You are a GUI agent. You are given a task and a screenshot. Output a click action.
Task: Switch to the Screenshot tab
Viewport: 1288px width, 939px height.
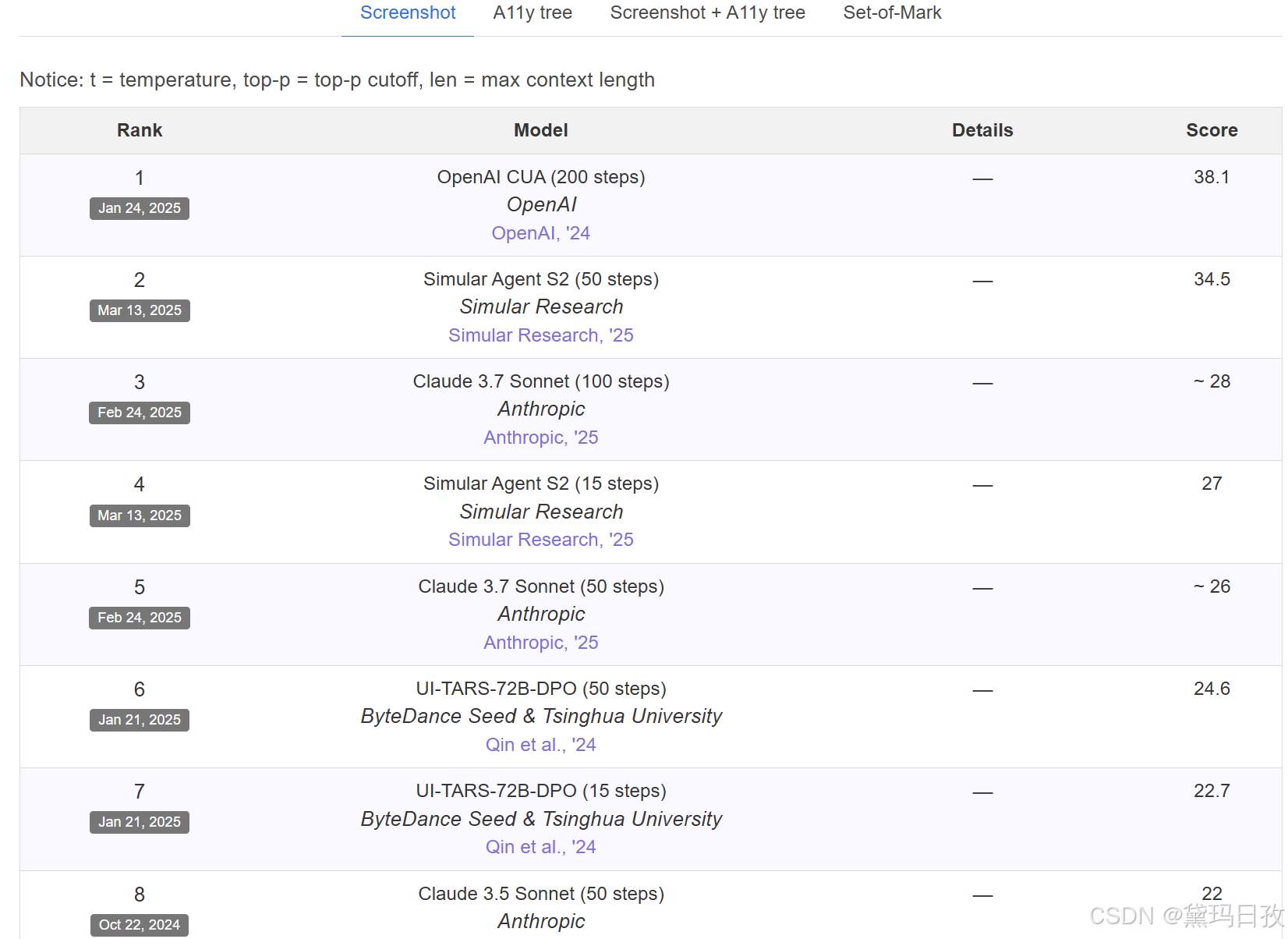(408, 13)
